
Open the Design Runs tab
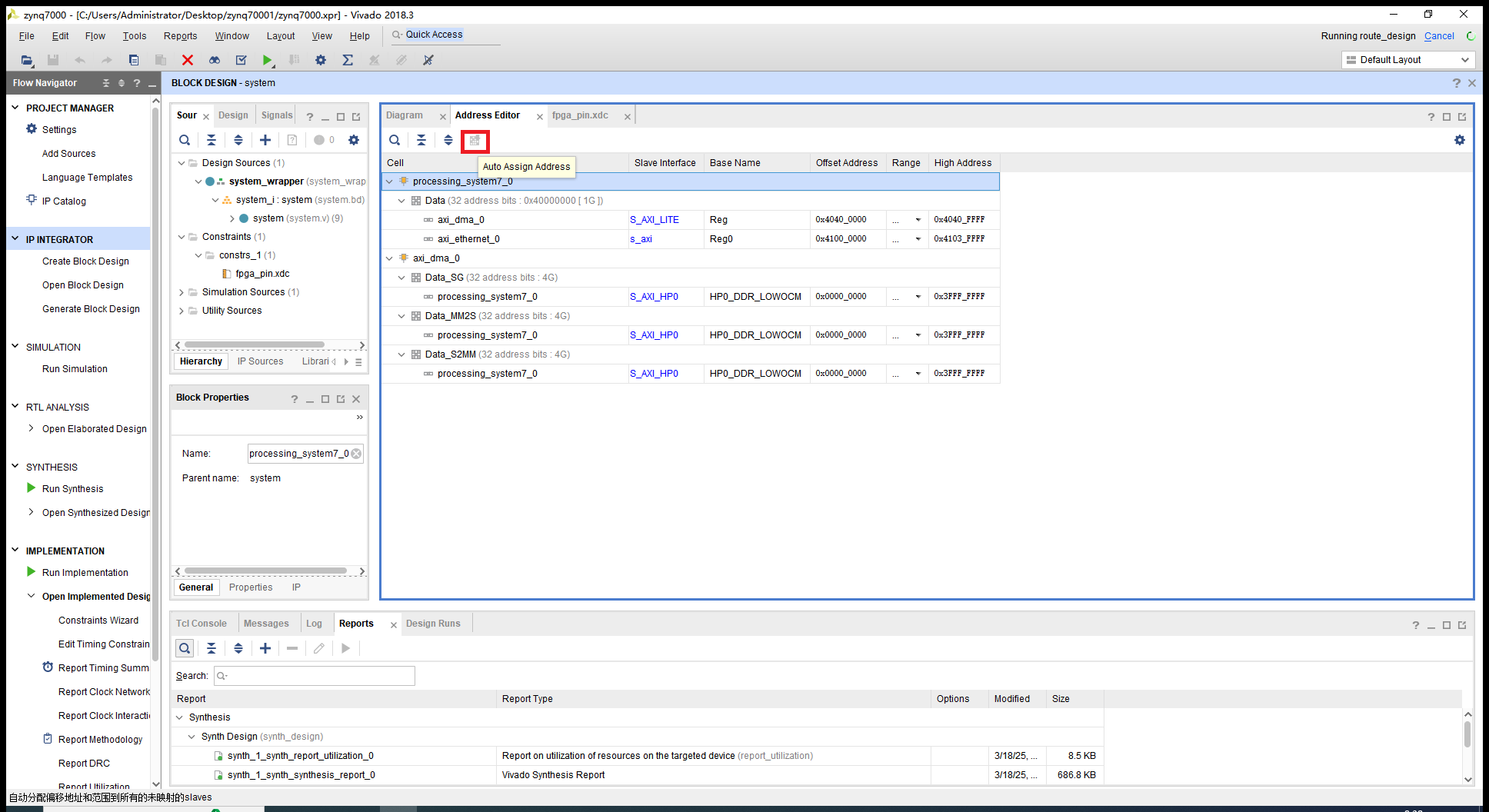pyautogui.click(x=433, y=624)
